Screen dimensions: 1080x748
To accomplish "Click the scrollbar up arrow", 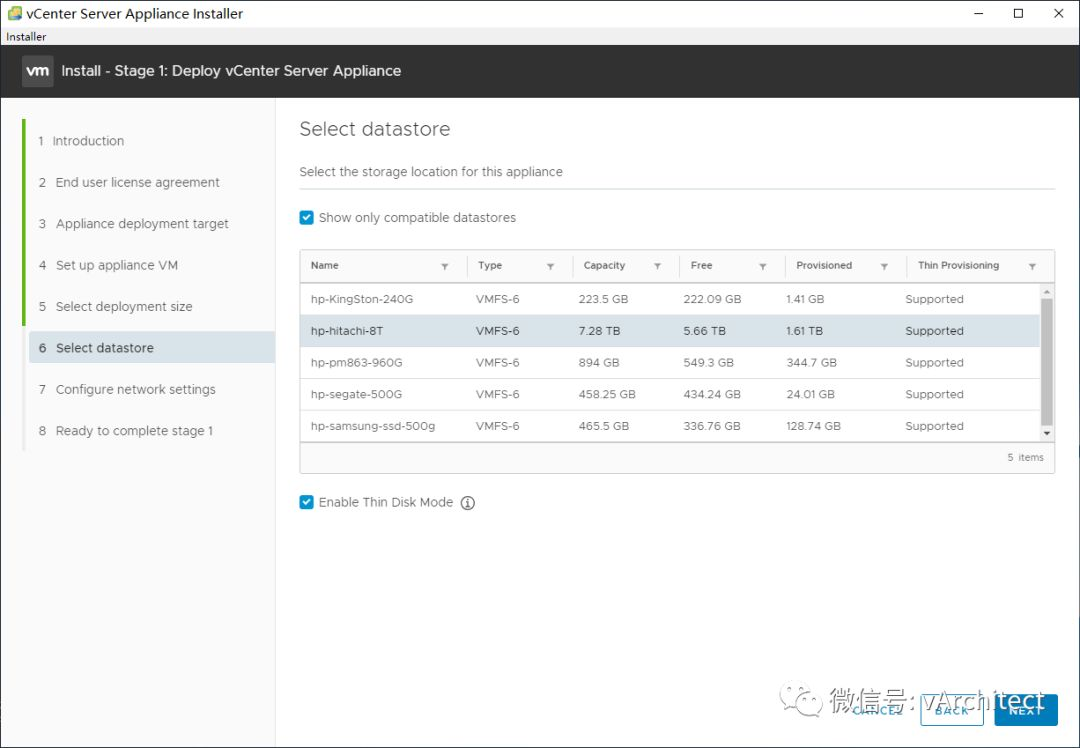I will pos(1047,292).
